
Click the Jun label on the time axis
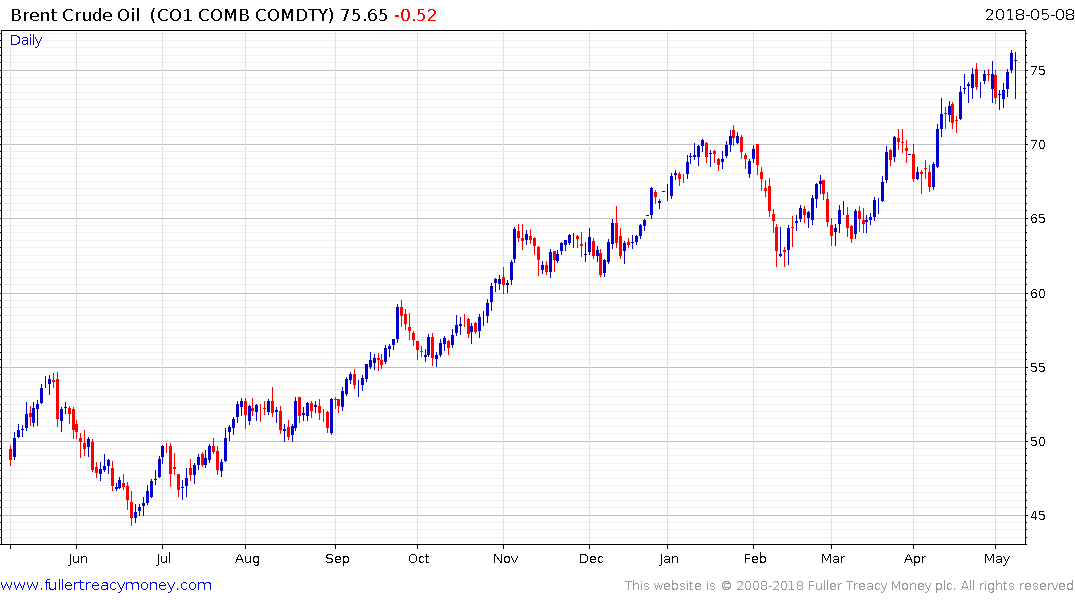[77, 559]
